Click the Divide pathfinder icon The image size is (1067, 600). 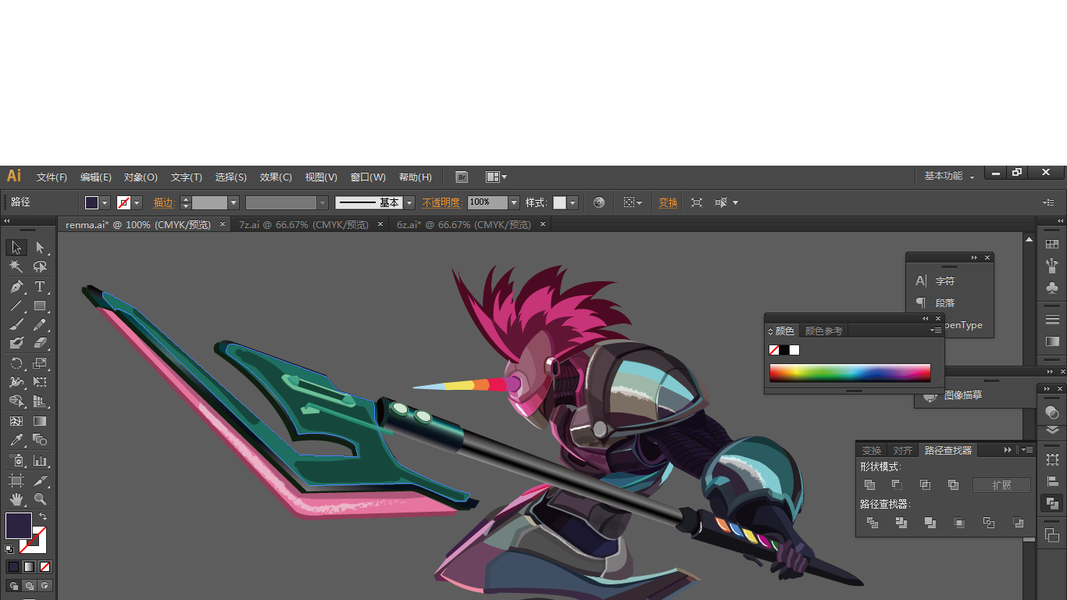872,522
